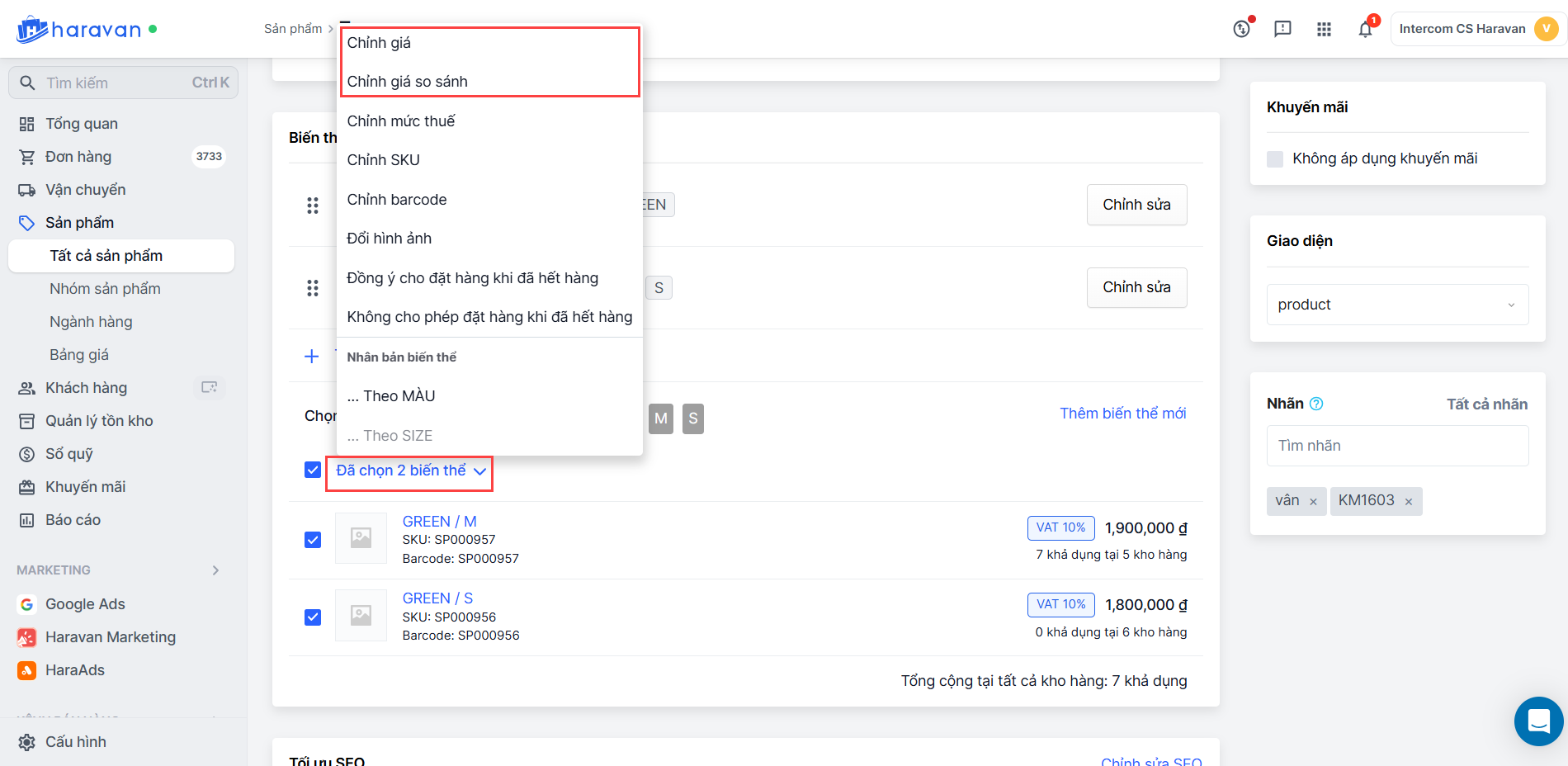Toggle the select-all variants checkbox
Image resolution: width=1568 pixels, height=766 pixels.
click(x=313, y=470)
